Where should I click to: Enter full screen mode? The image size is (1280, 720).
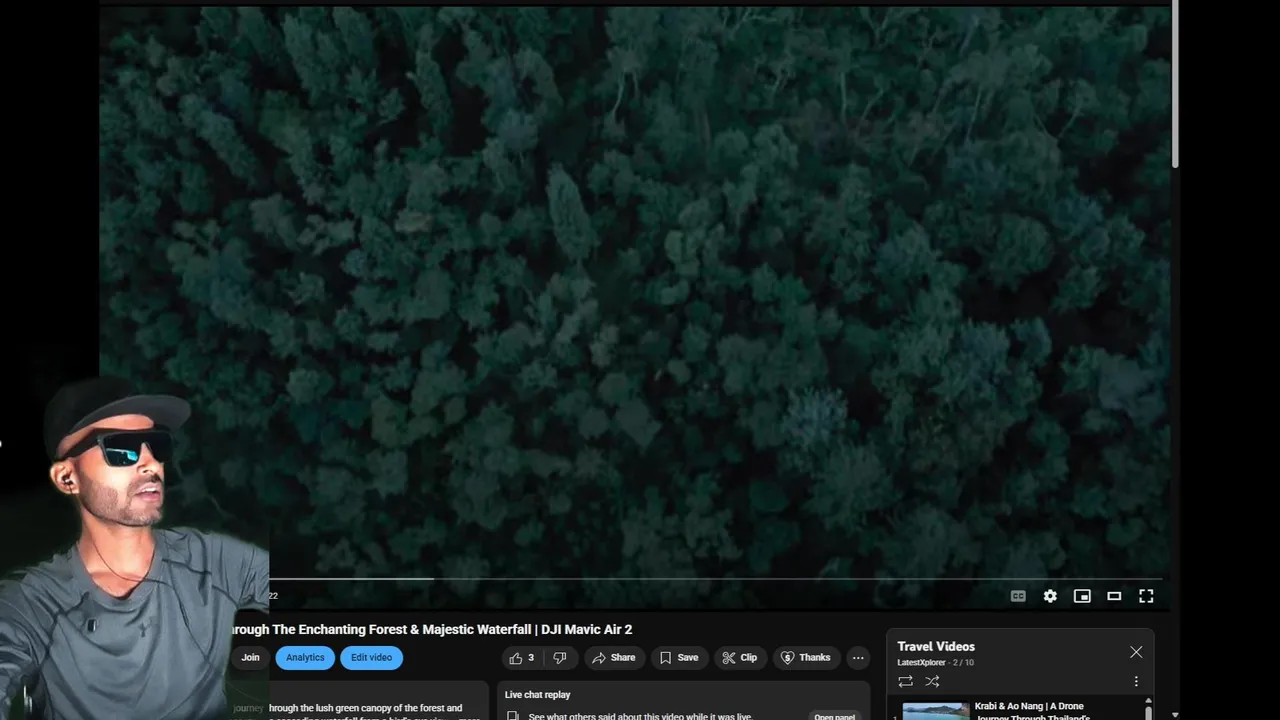(1146, 596)
